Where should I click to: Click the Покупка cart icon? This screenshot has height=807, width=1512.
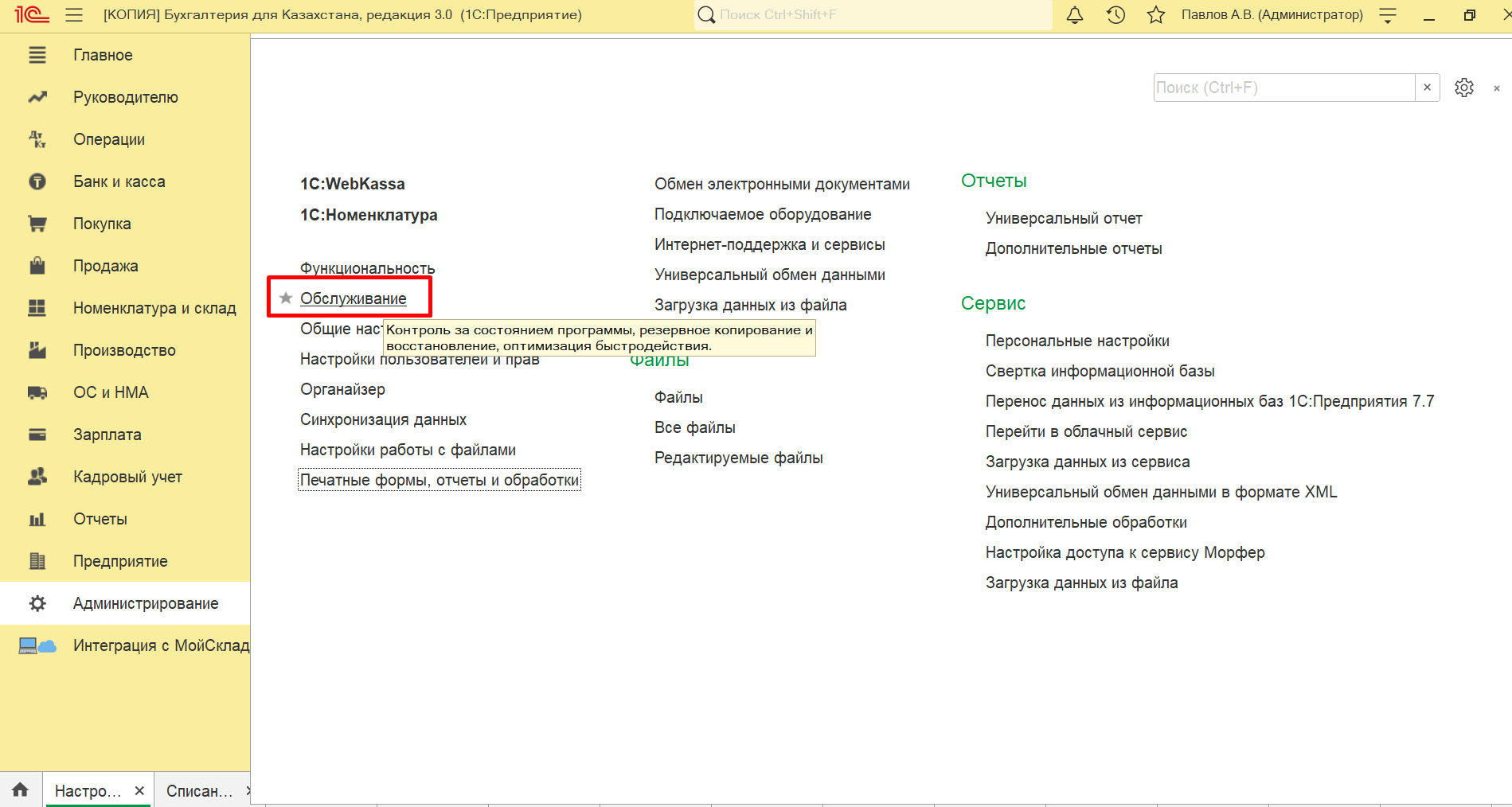pos(37,224)
